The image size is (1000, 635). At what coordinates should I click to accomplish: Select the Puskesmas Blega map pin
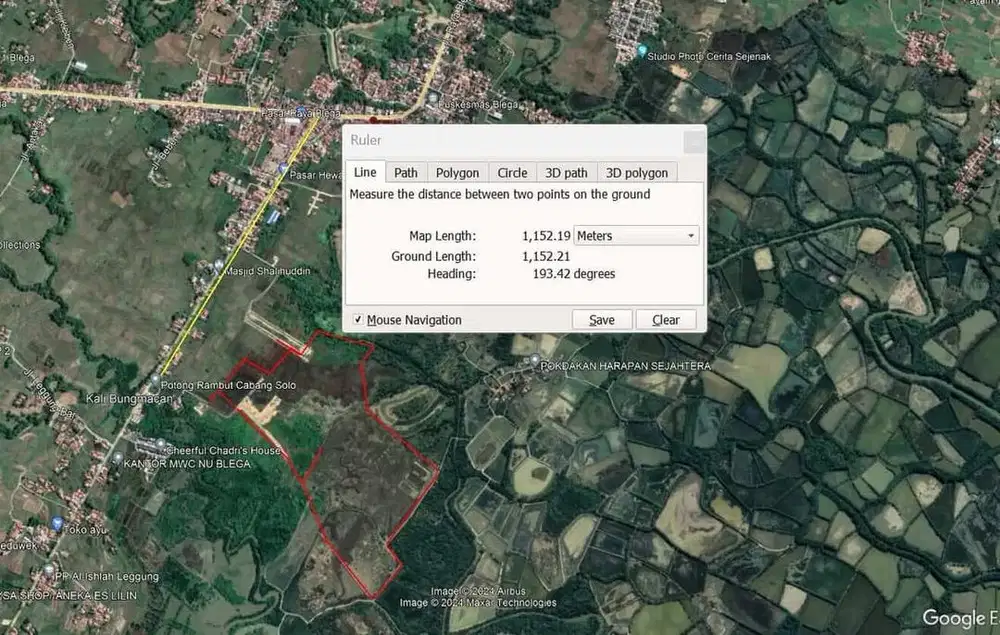click(x=433, y=99)
